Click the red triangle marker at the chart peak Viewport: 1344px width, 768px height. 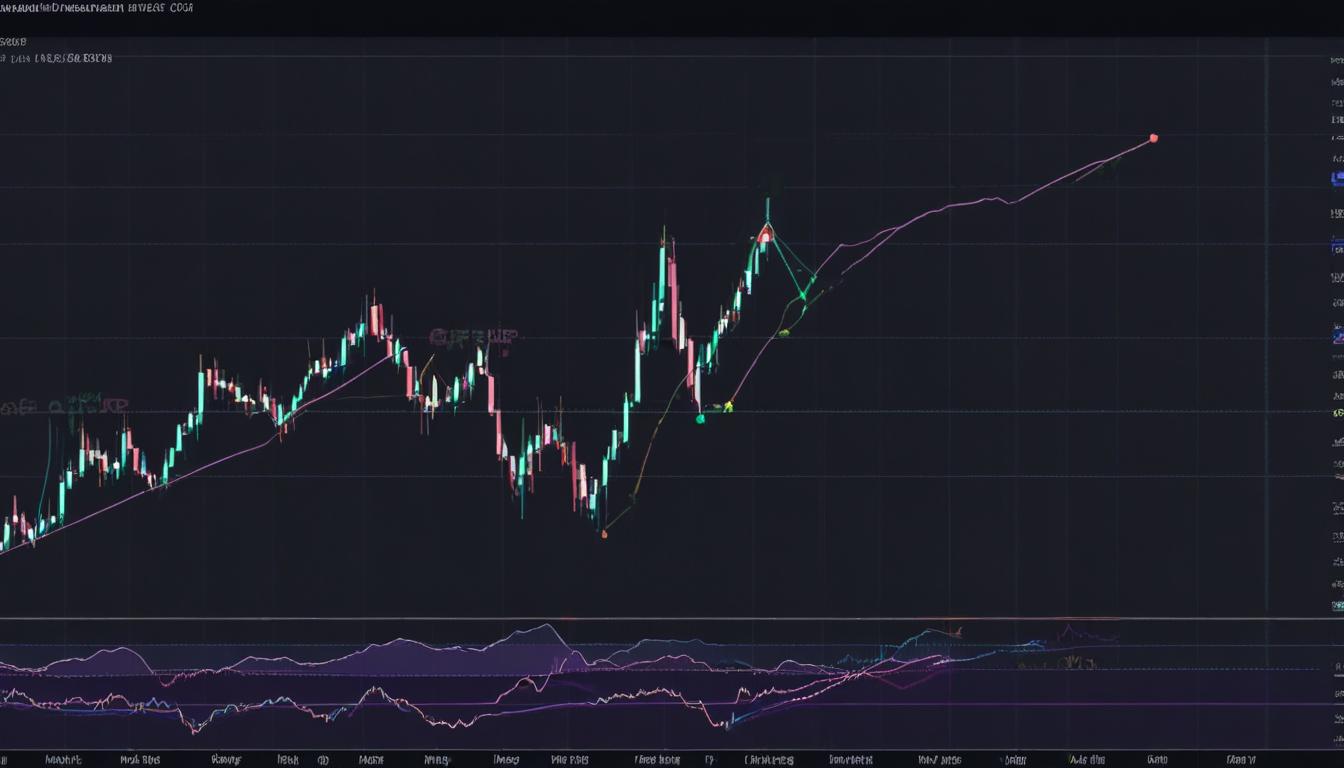click(x=766, y=234)
